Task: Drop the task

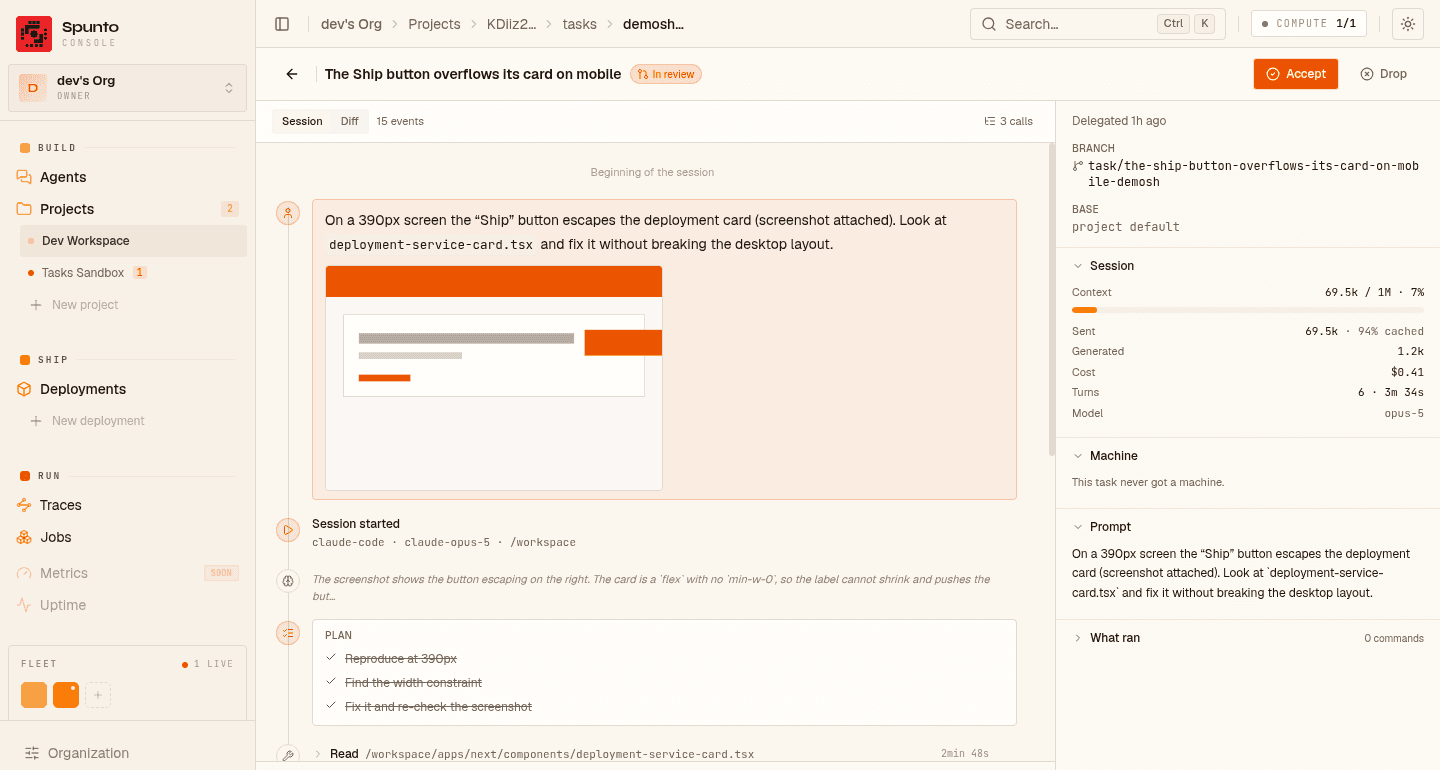Action: point(1384,74)
